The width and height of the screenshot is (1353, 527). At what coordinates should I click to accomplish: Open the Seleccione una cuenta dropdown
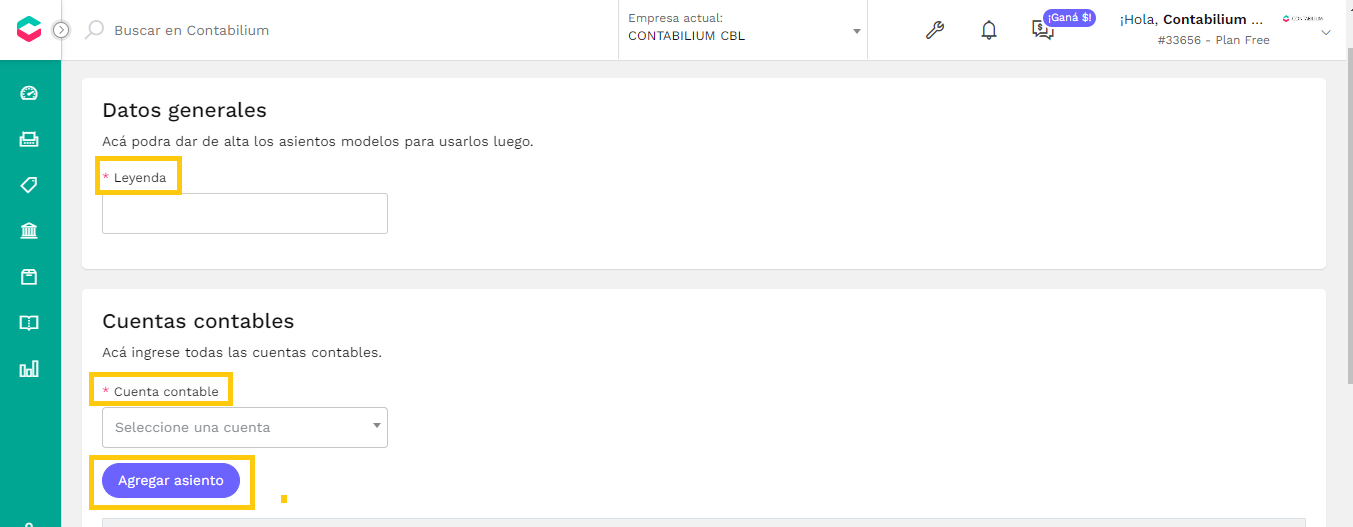coord(245,427)
